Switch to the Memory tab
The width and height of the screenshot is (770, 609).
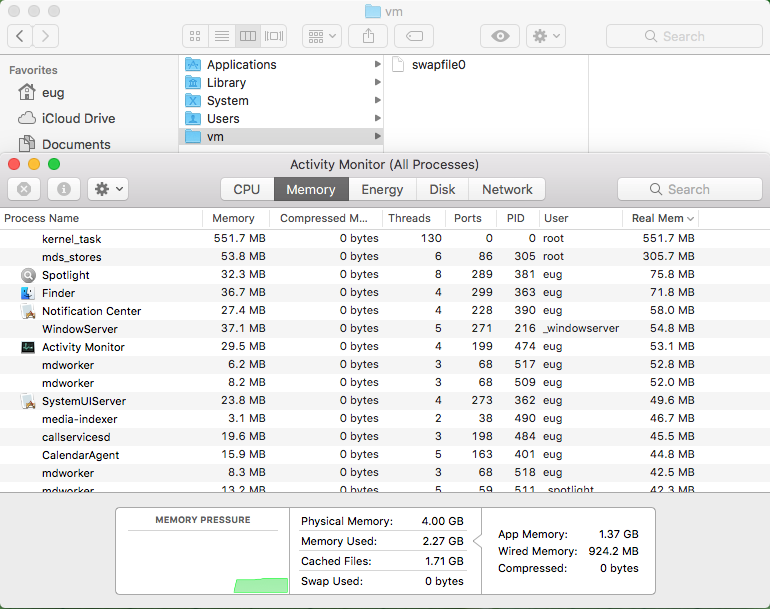click(311, 190)
